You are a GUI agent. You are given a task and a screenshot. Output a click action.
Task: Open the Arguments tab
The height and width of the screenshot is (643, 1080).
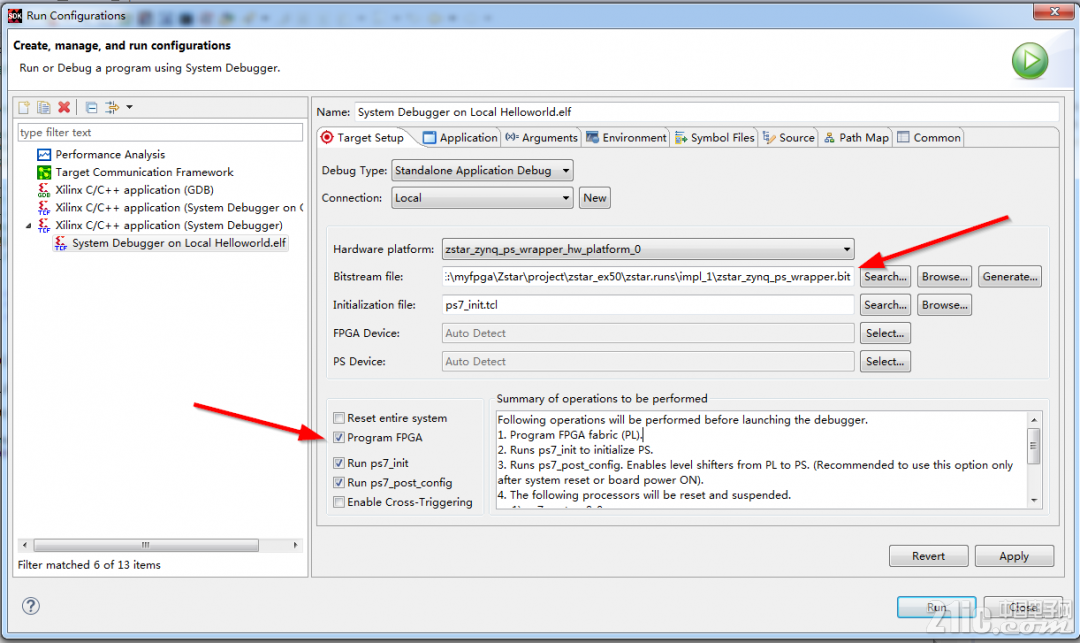pos(541,138)
